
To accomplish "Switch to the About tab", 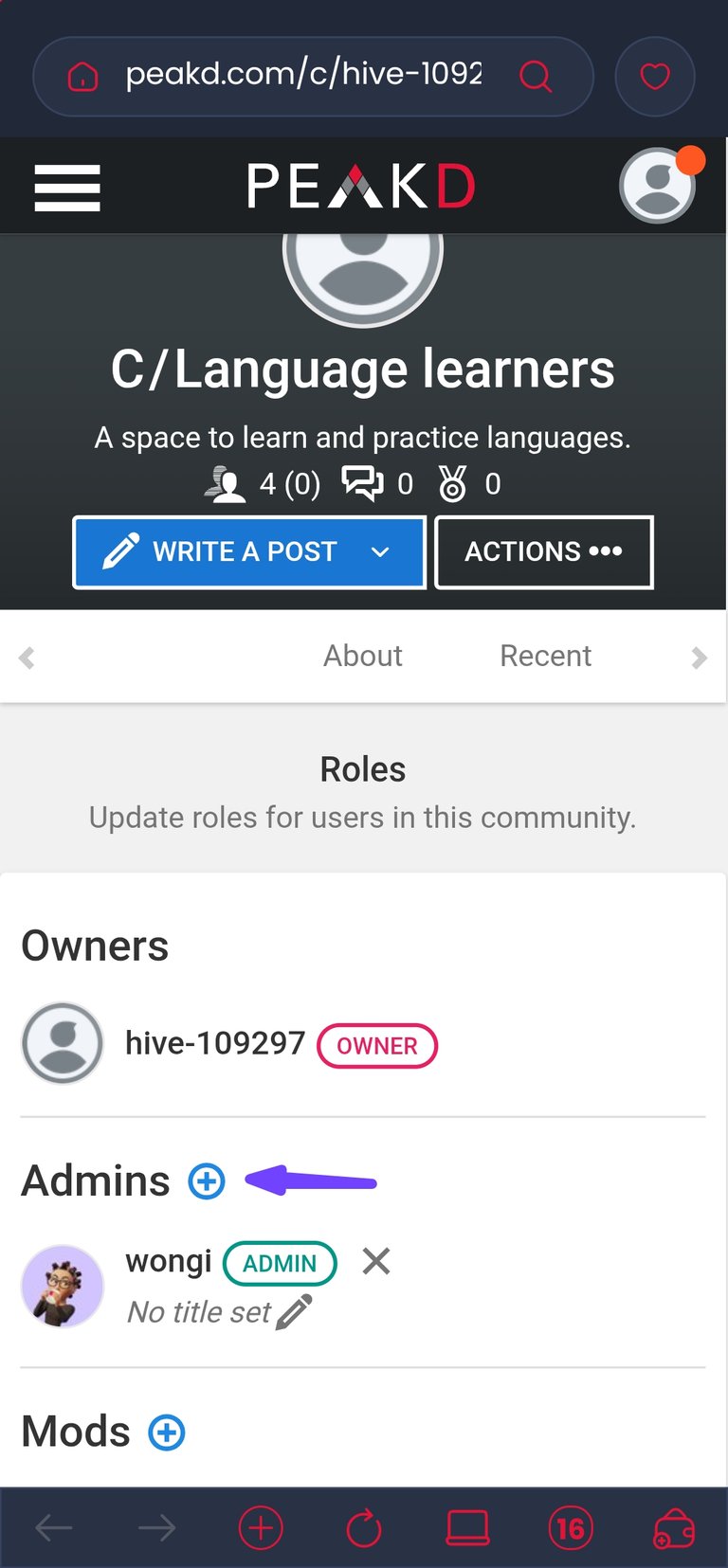I will (363, 656).
